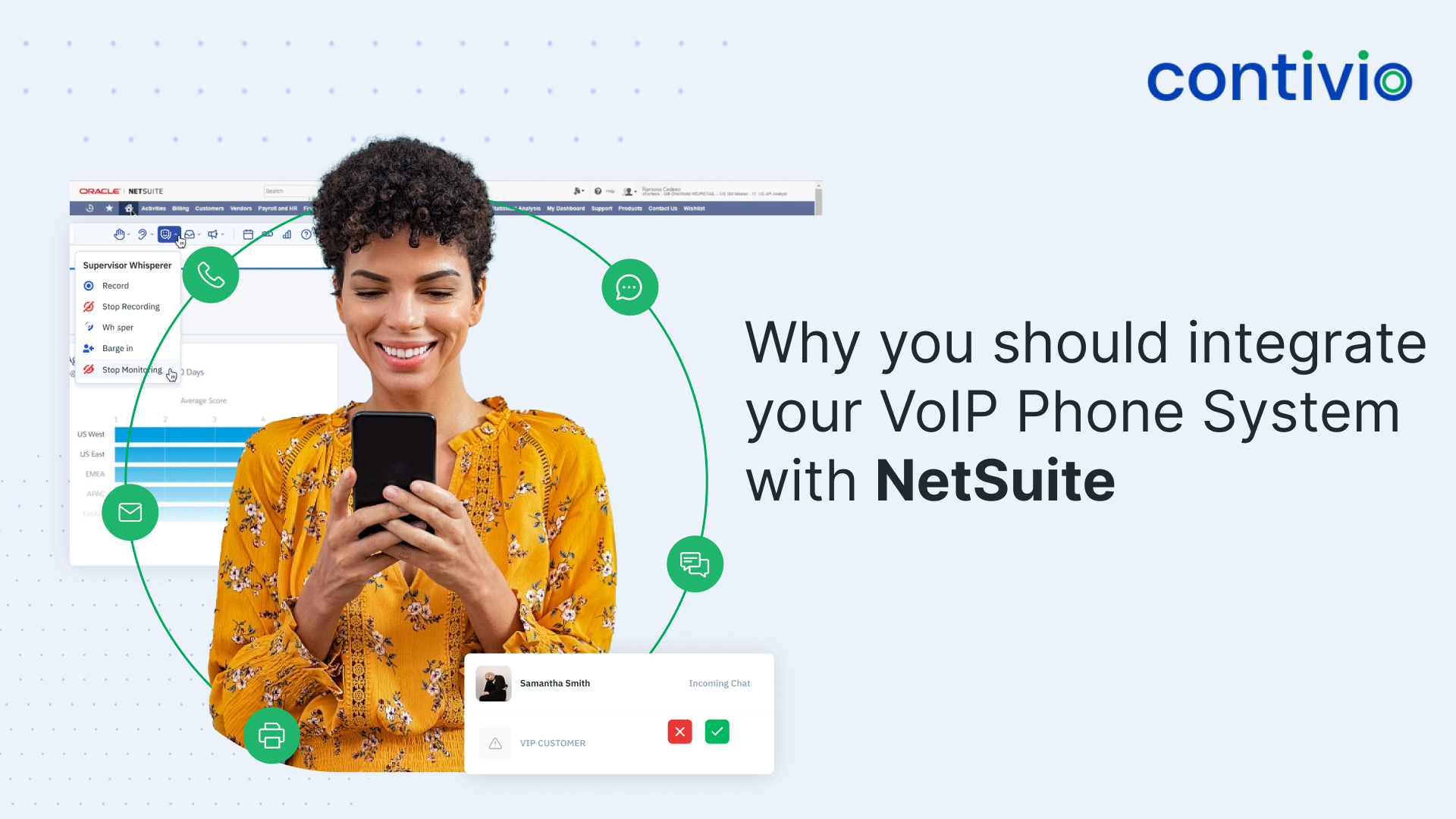Accept incoming chat from Samantha Smith
Screen dimensions: 1456x819
pyautogui.click(x=719, y=731)
